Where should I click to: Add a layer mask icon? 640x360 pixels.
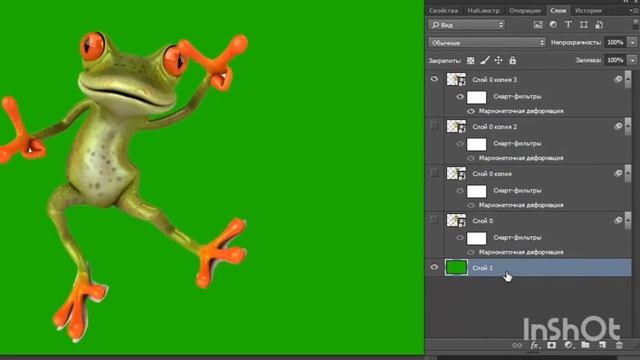[x=551, y=345]
